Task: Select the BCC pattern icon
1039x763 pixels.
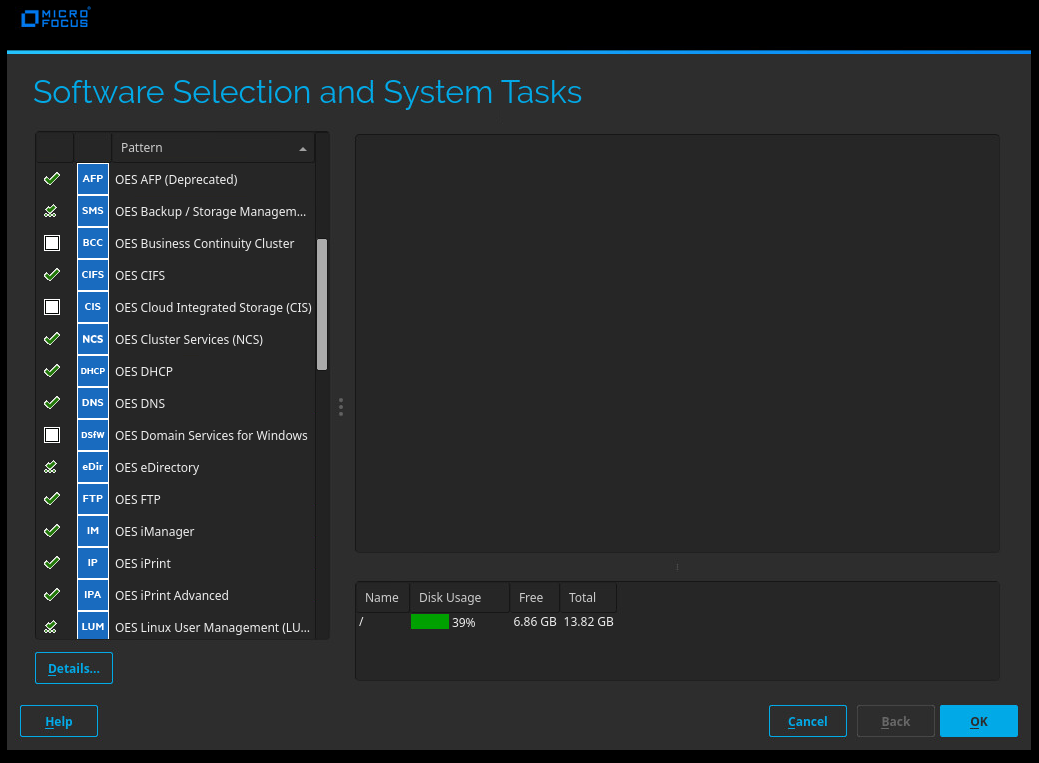Action: point(93,244)
